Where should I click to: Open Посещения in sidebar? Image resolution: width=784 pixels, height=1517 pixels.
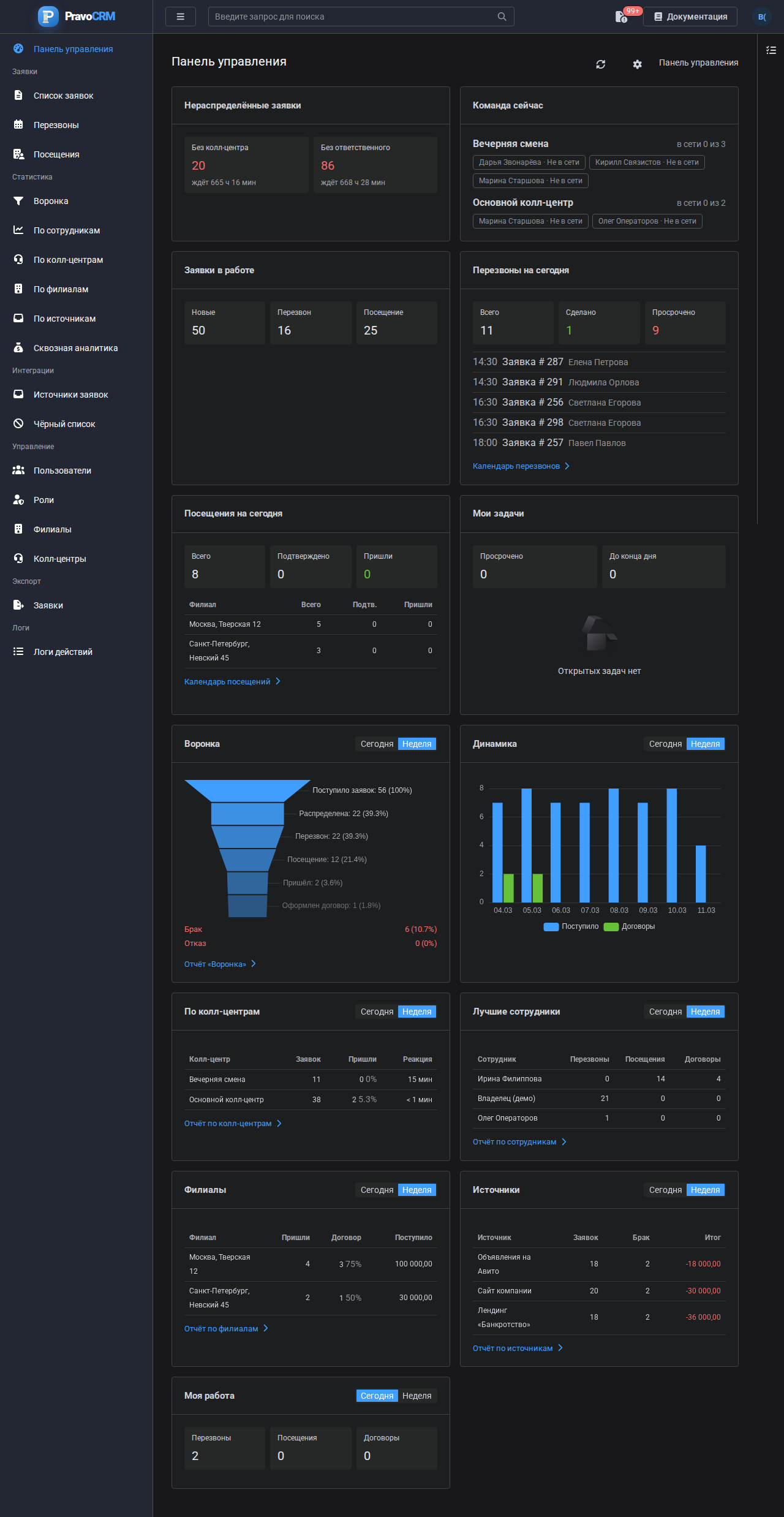[76, 154]
